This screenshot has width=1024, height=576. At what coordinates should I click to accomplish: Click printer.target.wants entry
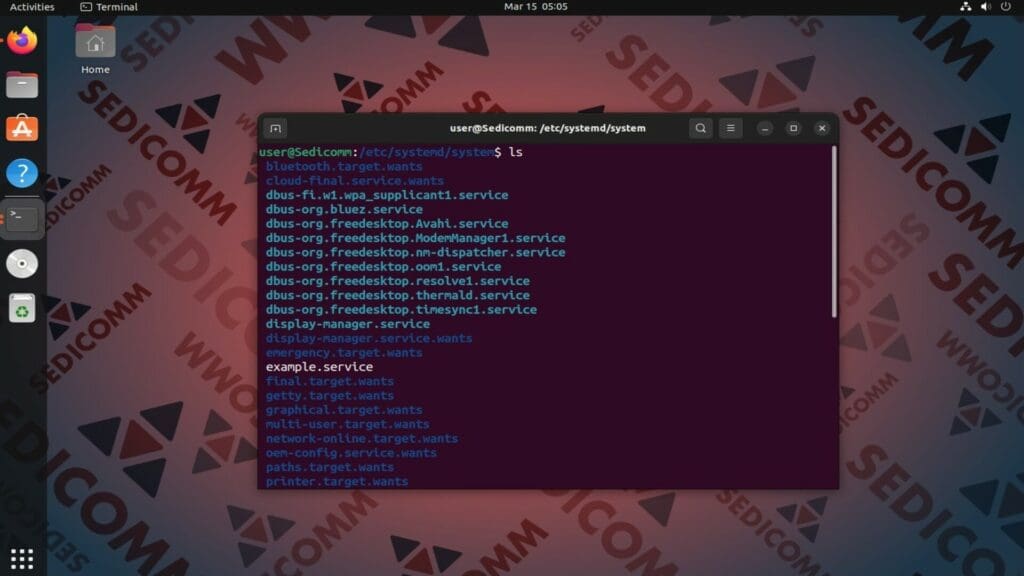tap(337, 482)
